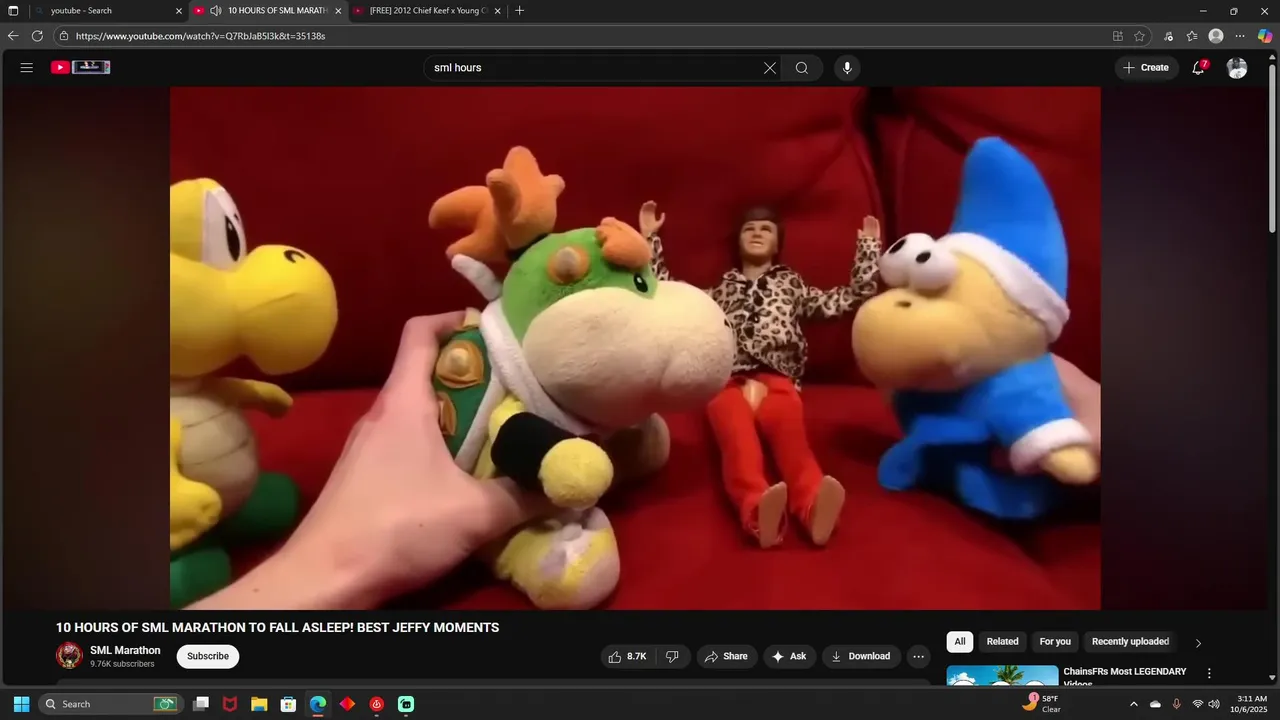Click the address bar URL
The height and width of the screenshot is (720, 1280).
click(x=200, y=36)
